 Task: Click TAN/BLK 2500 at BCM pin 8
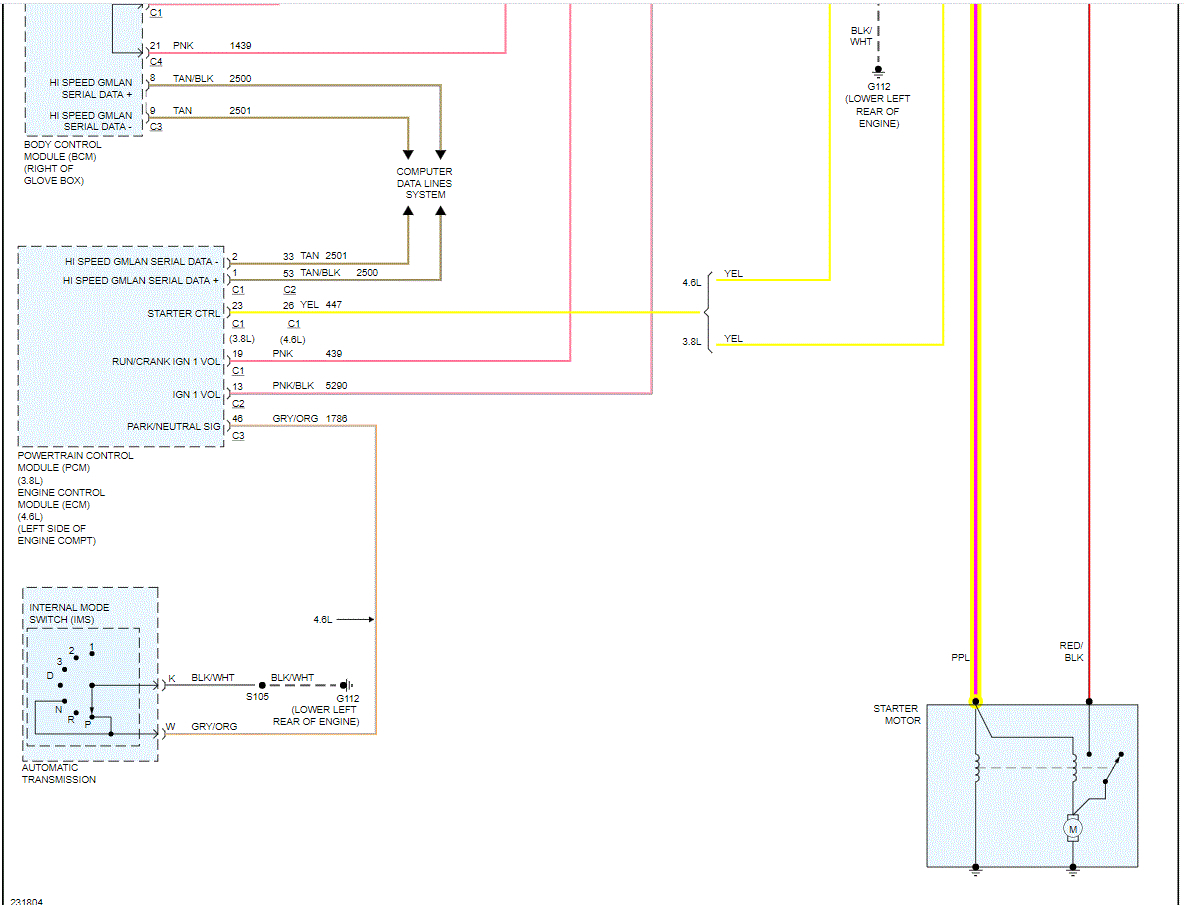211,78
